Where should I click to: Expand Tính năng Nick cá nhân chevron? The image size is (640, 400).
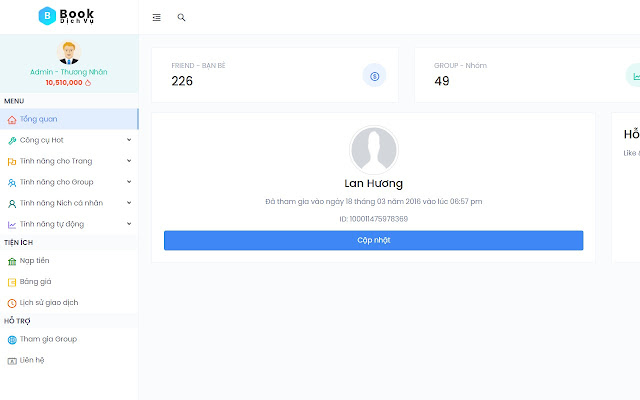tap(129, 203)
